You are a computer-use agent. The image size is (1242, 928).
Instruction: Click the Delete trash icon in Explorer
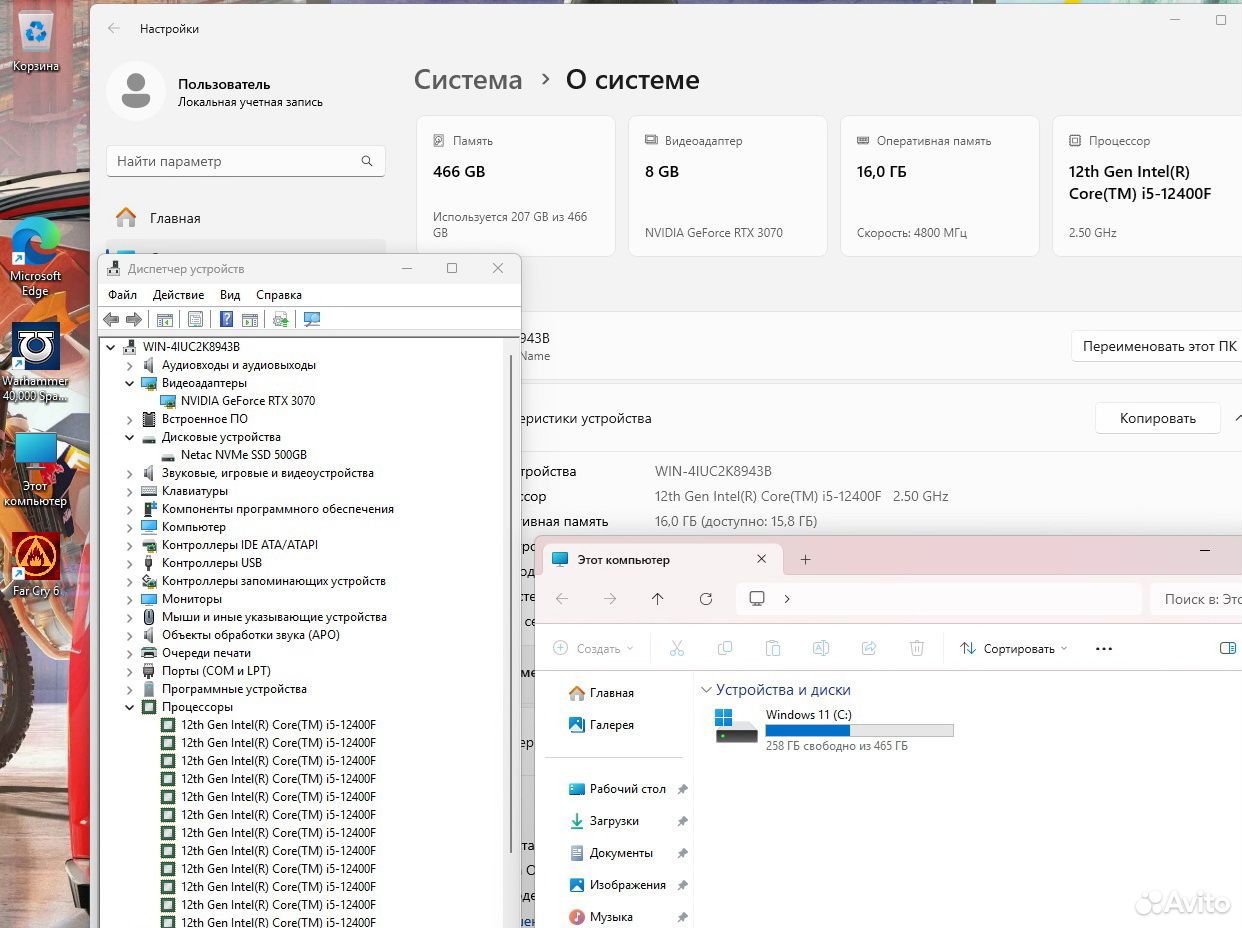917,648
